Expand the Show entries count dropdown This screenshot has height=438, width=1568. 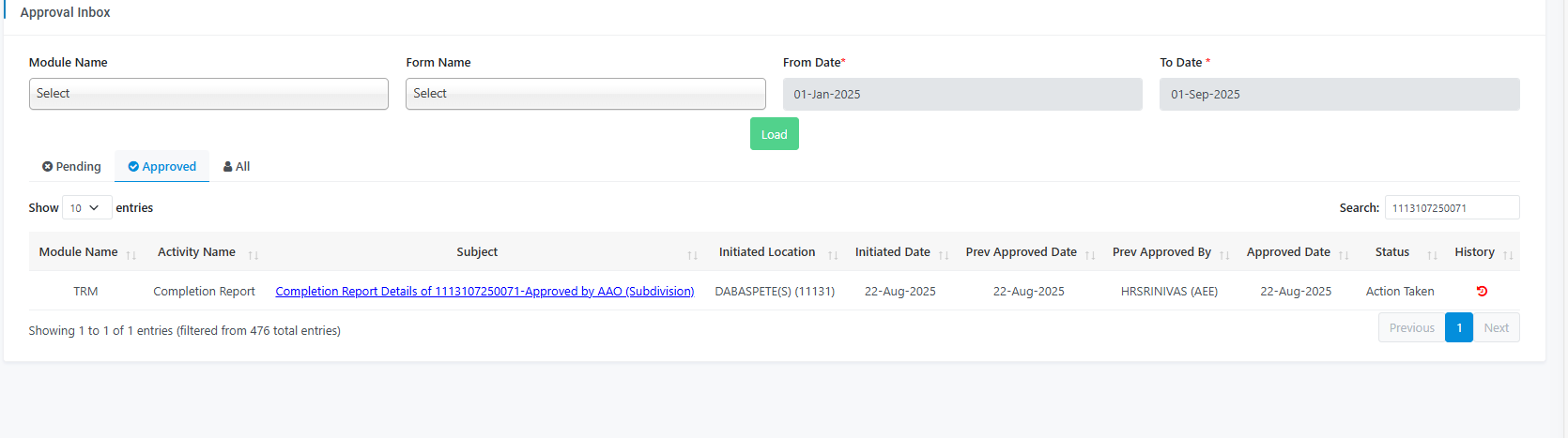pos(86,208)
